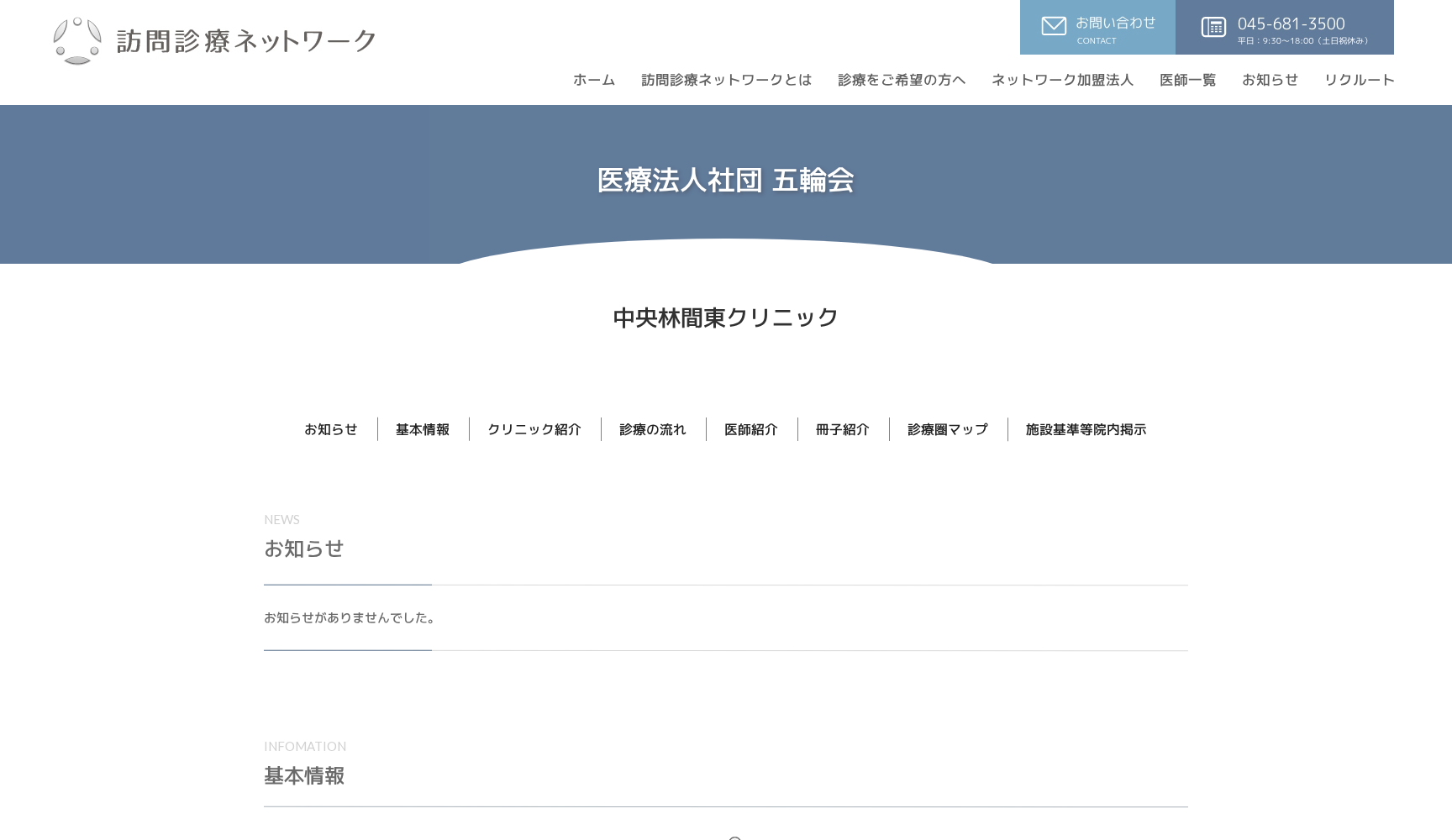Open お知らせ from the top navigation
This screenshot has height=840, width=1452.
(1270, 80)
